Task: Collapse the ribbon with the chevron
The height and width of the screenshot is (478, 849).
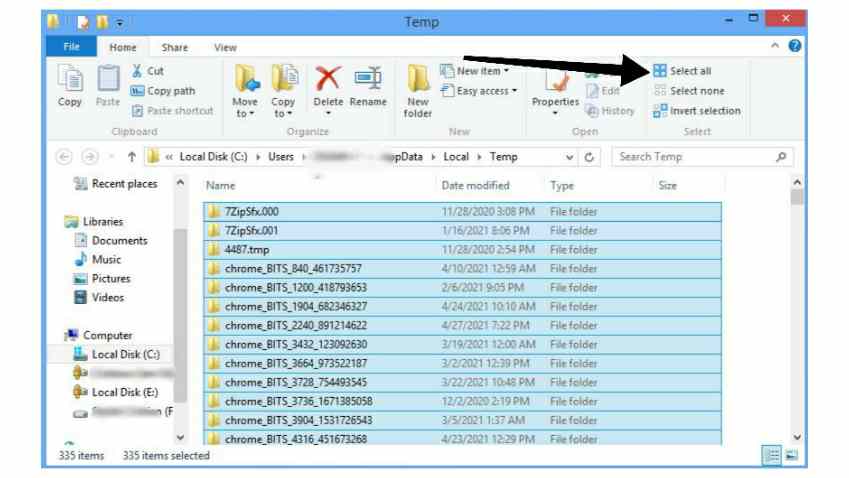Action: [775, 46]
